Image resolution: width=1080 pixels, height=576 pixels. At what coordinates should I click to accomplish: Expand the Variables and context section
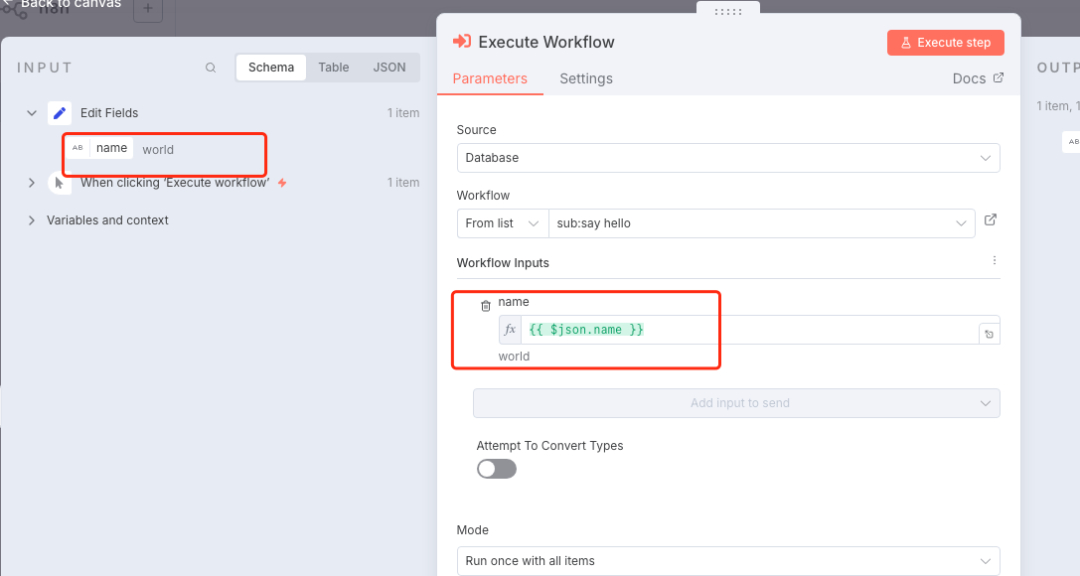[x=107, y=220]
